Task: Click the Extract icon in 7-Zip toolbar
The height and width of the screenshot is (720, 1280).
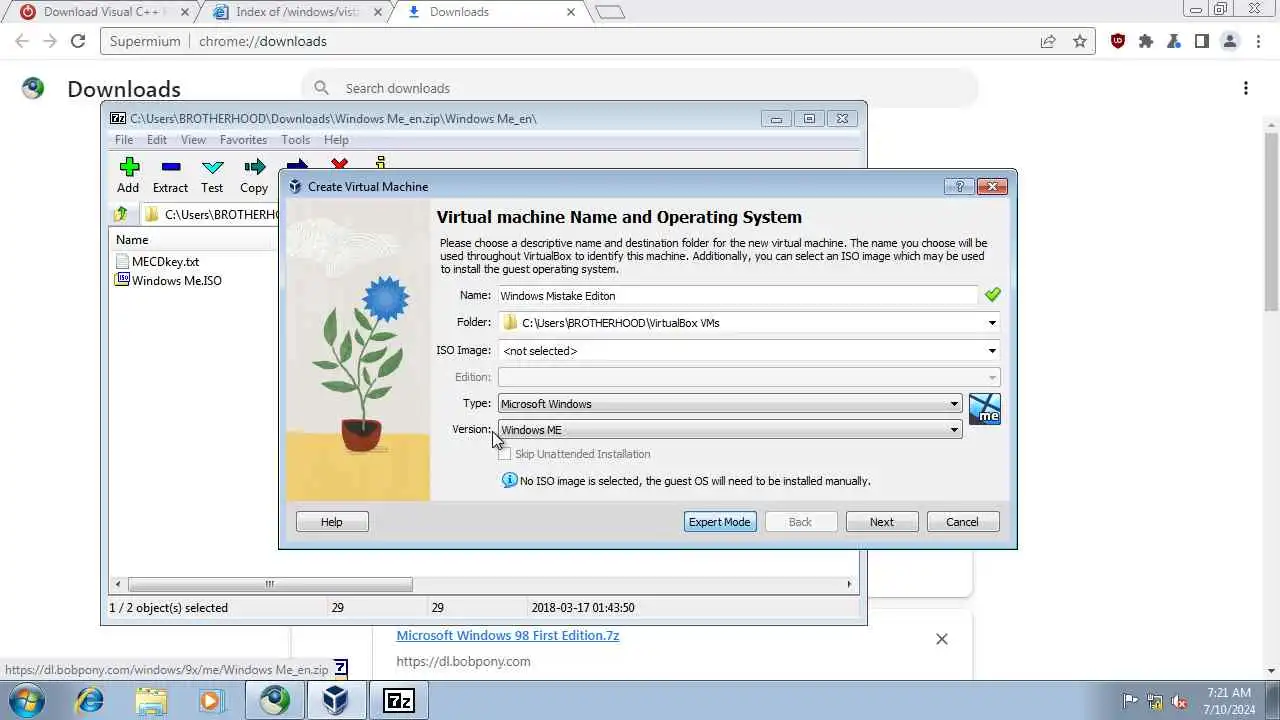Action: point(170,167)
